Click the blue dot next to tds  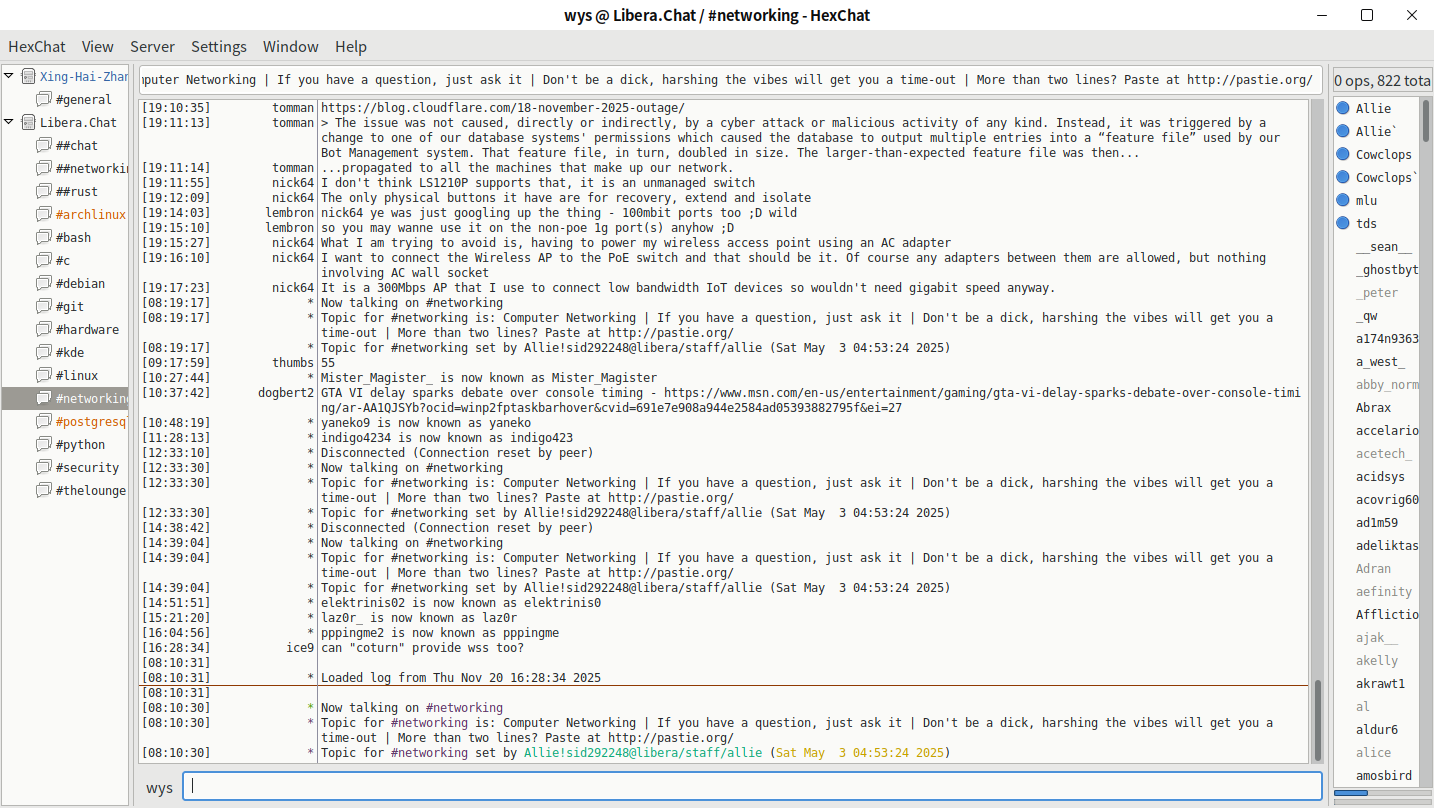tap(1343, 223)
